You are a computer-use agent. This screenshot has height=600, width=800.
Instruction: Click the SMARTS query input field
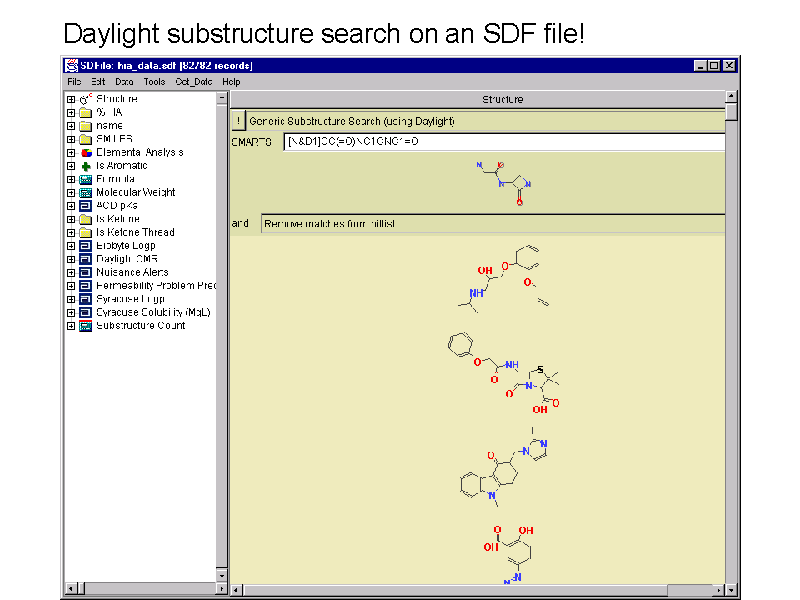pyautogui.click(x=503, y=142)
